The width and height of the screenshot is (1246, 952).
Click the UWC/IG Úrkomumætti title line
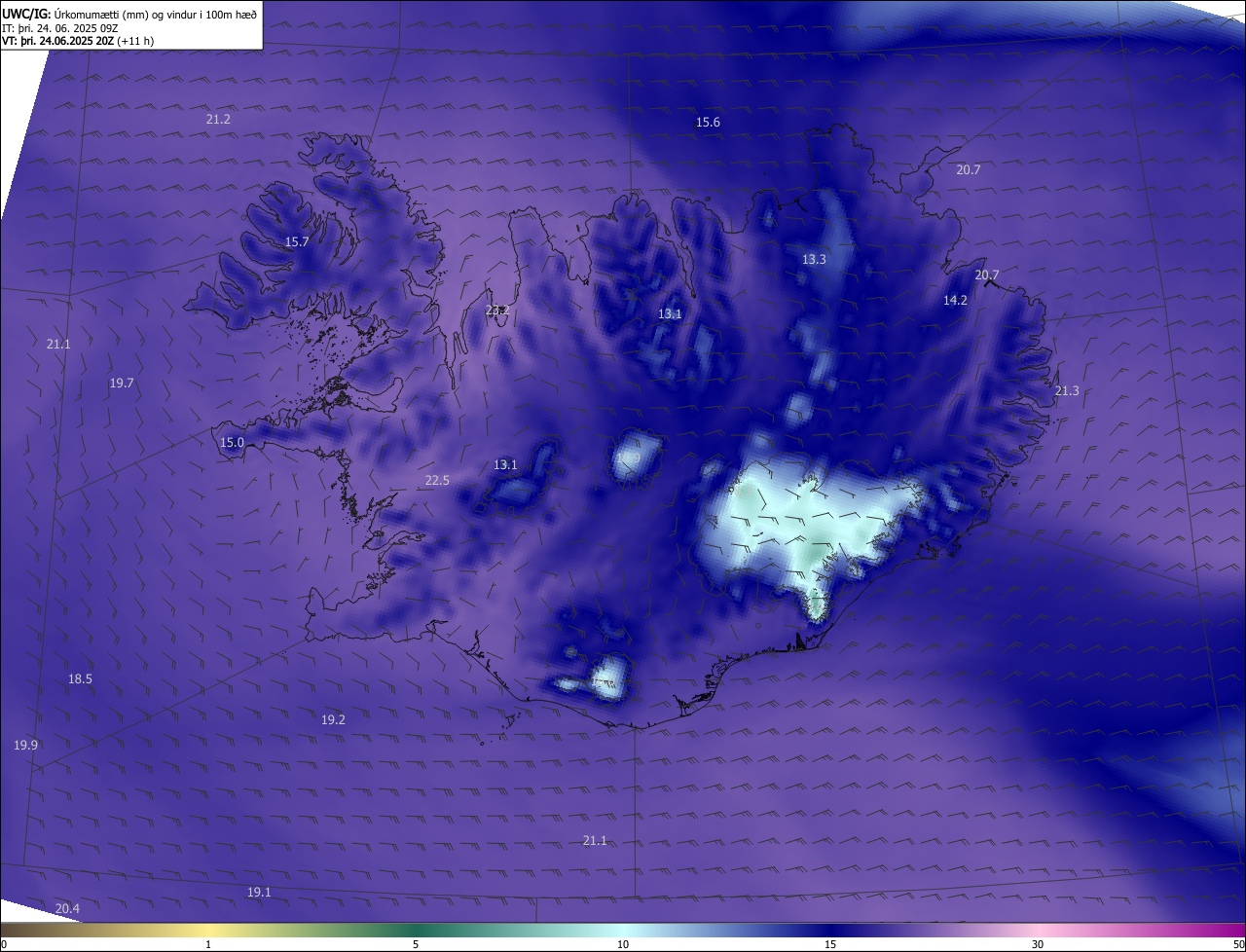tap(129, 14)
